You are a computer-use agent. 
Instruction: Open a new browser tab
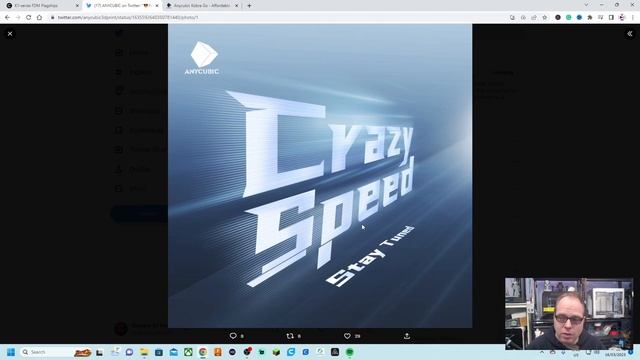coord(249,6)
